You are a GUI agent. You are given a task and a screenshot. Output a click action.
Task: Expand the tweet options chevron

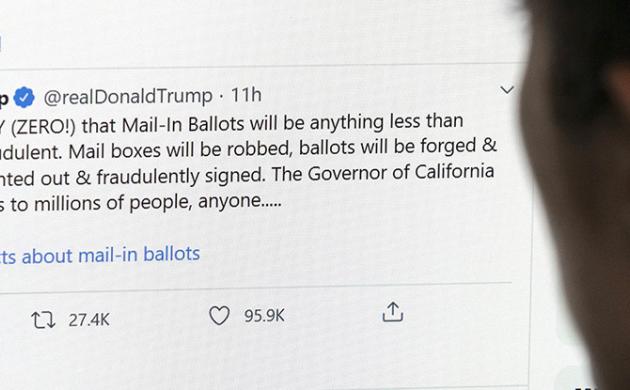(507, 90)
